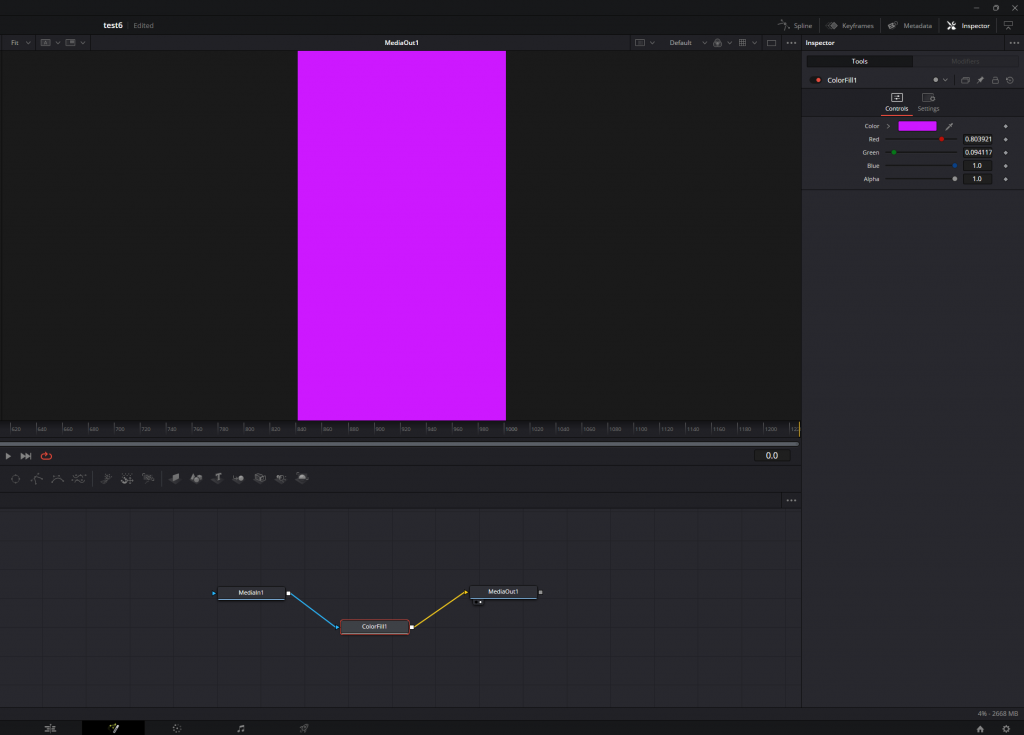The image size is (1024, 735).
Task: Lock the ColorFill1 tool
Action: pos(995,80)
